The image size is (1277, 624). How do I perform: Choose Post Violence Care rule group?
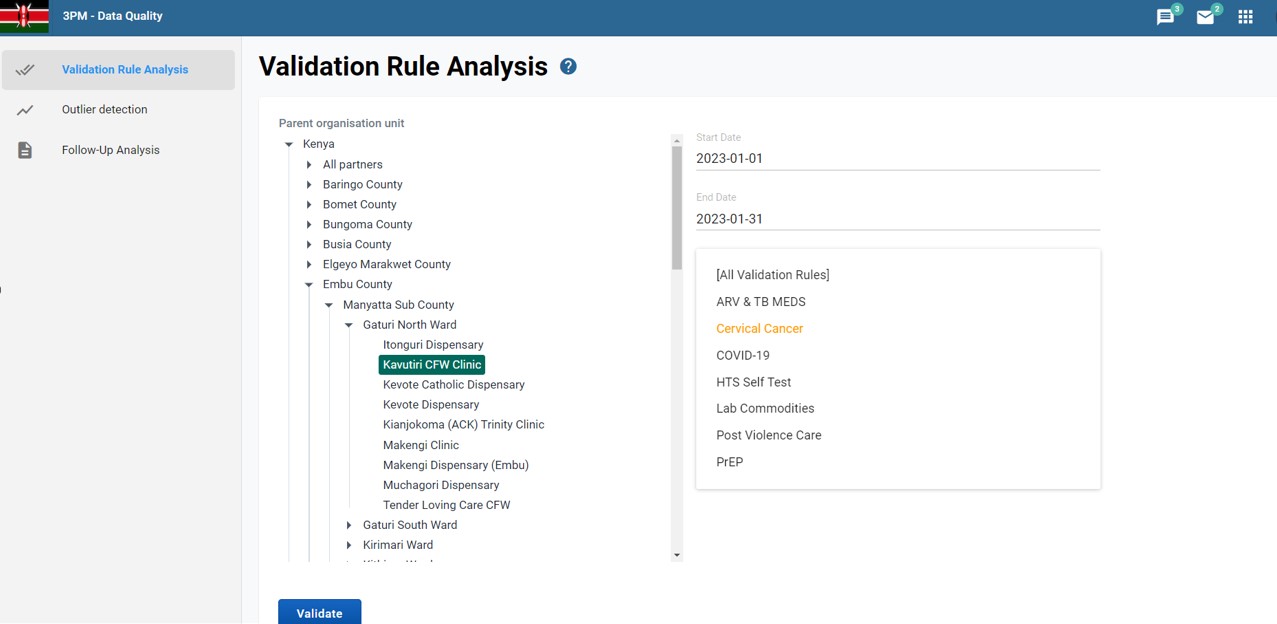click(769, 435)
